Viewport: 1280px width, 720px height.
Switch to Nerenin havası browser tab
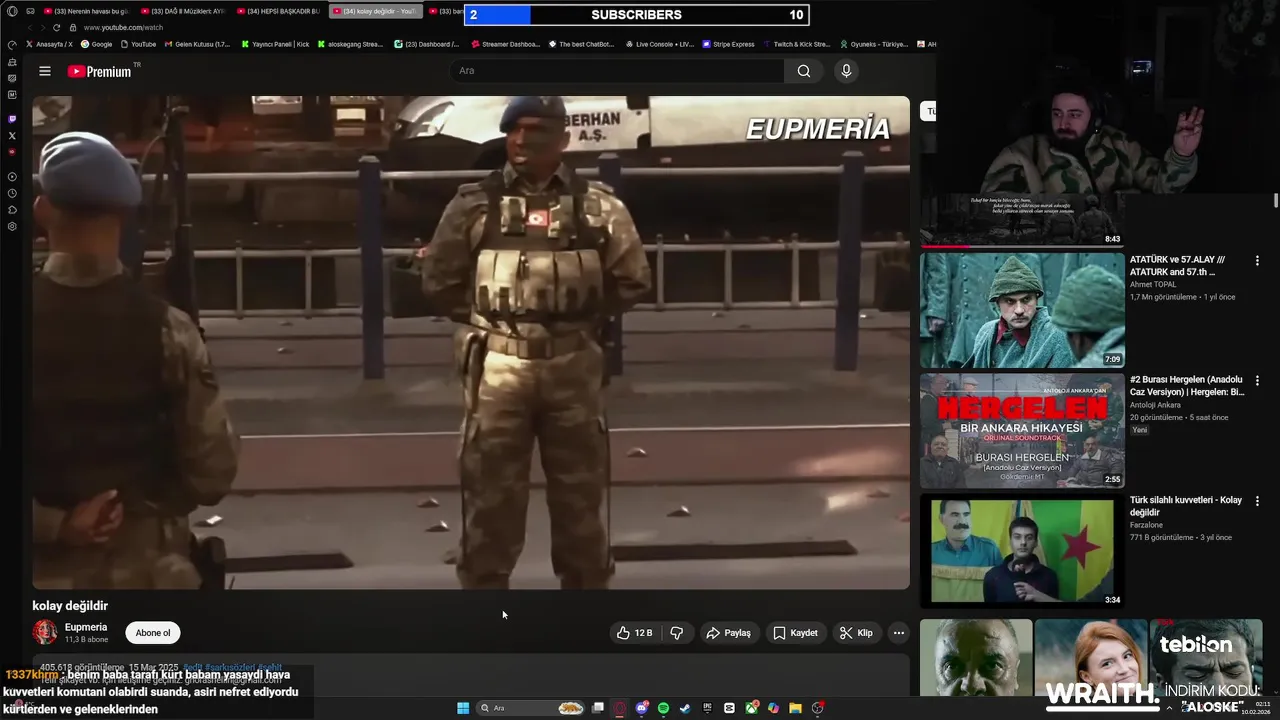[85, 11]
